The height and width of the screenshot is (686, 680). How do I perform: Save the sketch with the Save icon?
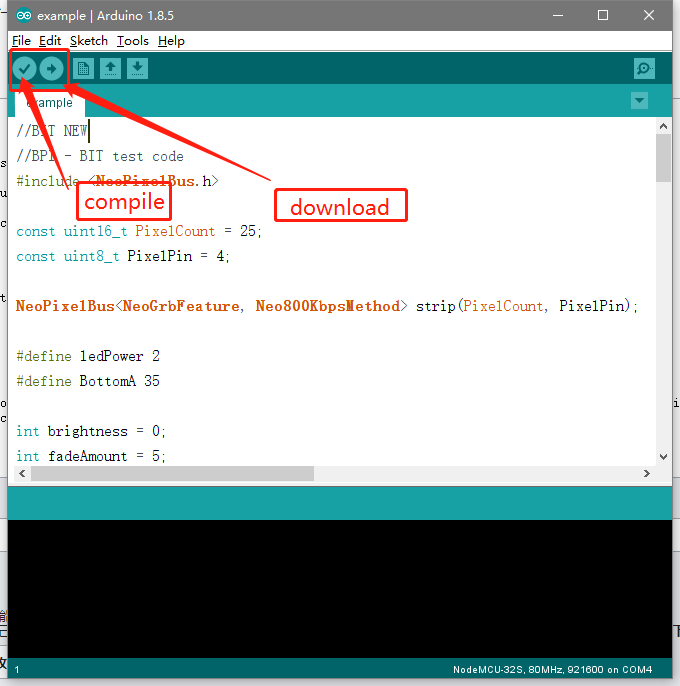(x=137, y=69)
